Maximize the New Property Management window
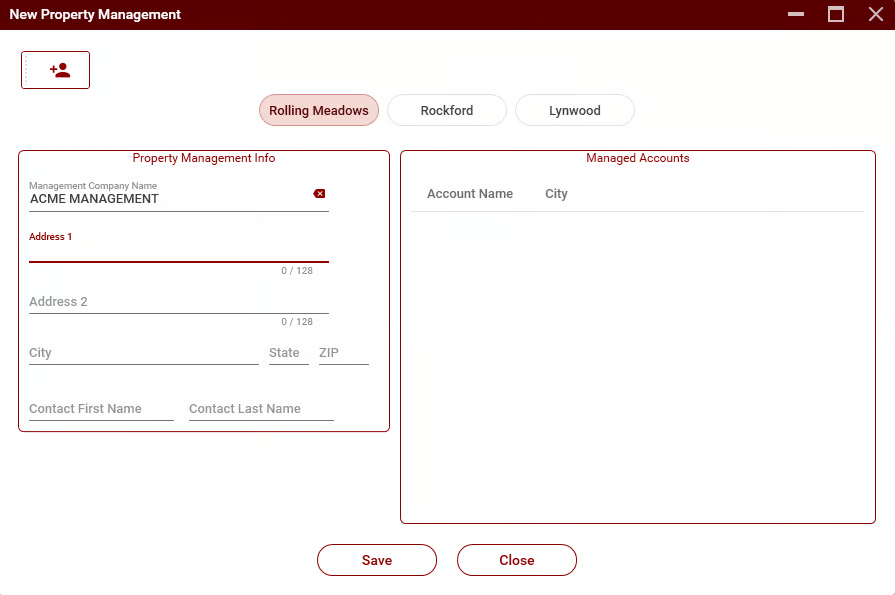 (835, 15)
